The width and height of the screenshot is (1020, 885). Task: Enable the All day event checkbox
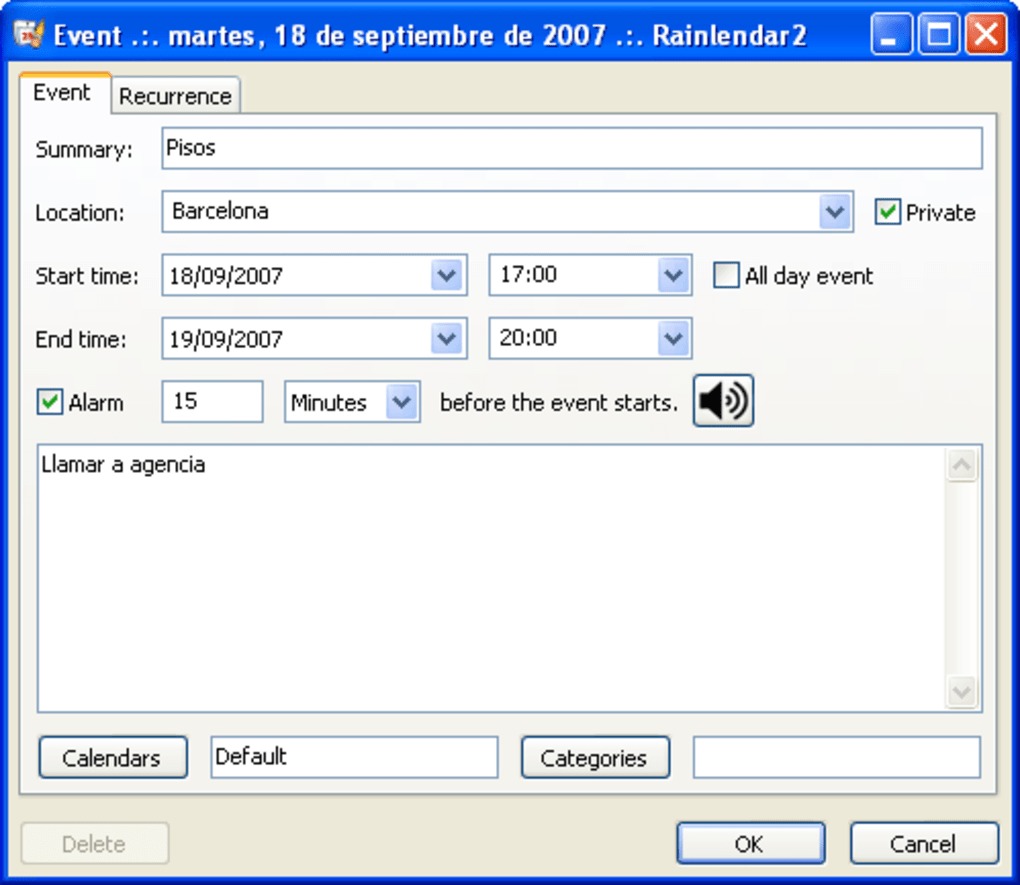tap(726, 275)
